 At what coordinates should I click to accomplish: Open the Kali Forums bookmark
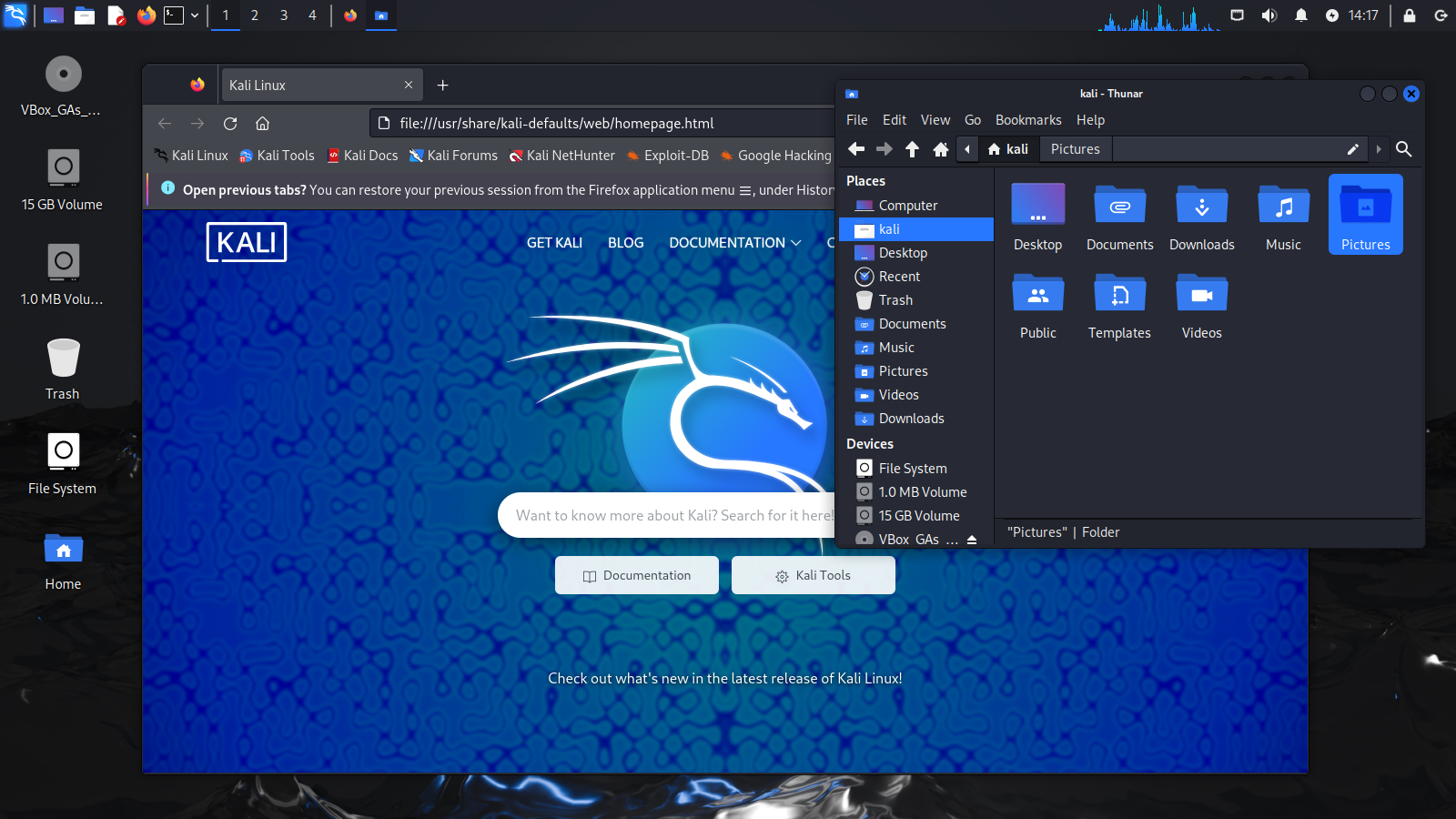click(453, 156)
